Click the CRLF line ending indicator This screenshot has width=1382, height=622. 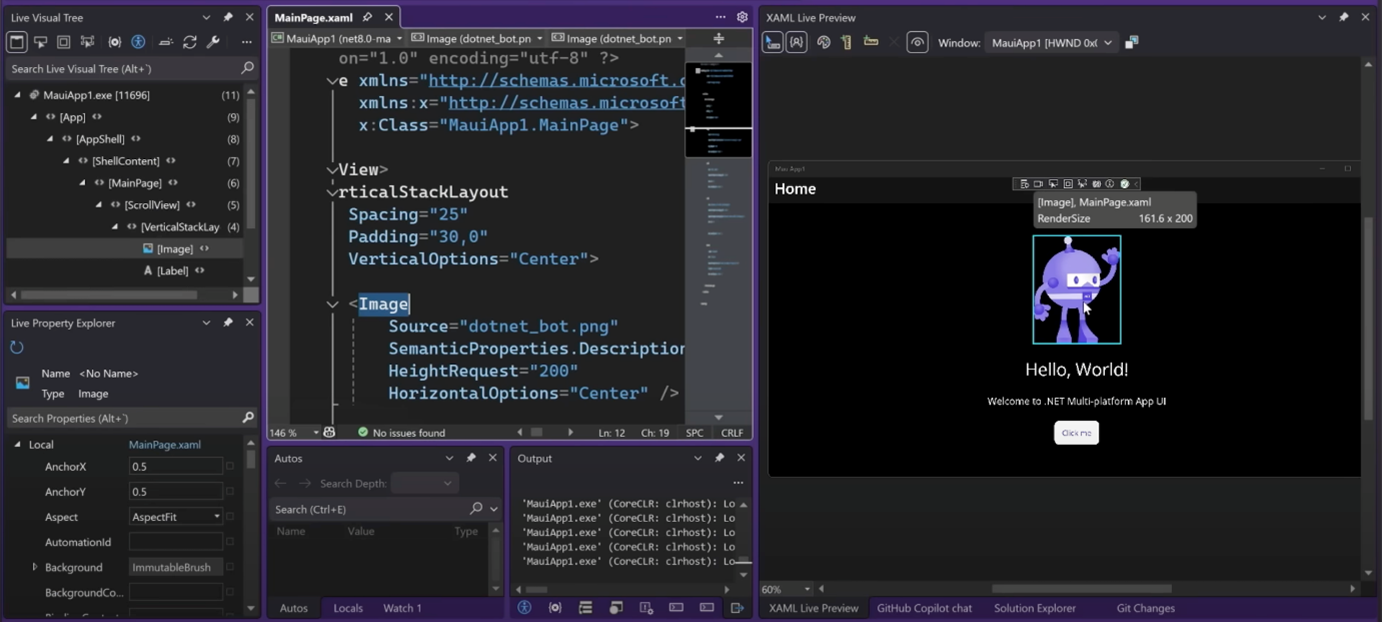click(x=732, y=433)
